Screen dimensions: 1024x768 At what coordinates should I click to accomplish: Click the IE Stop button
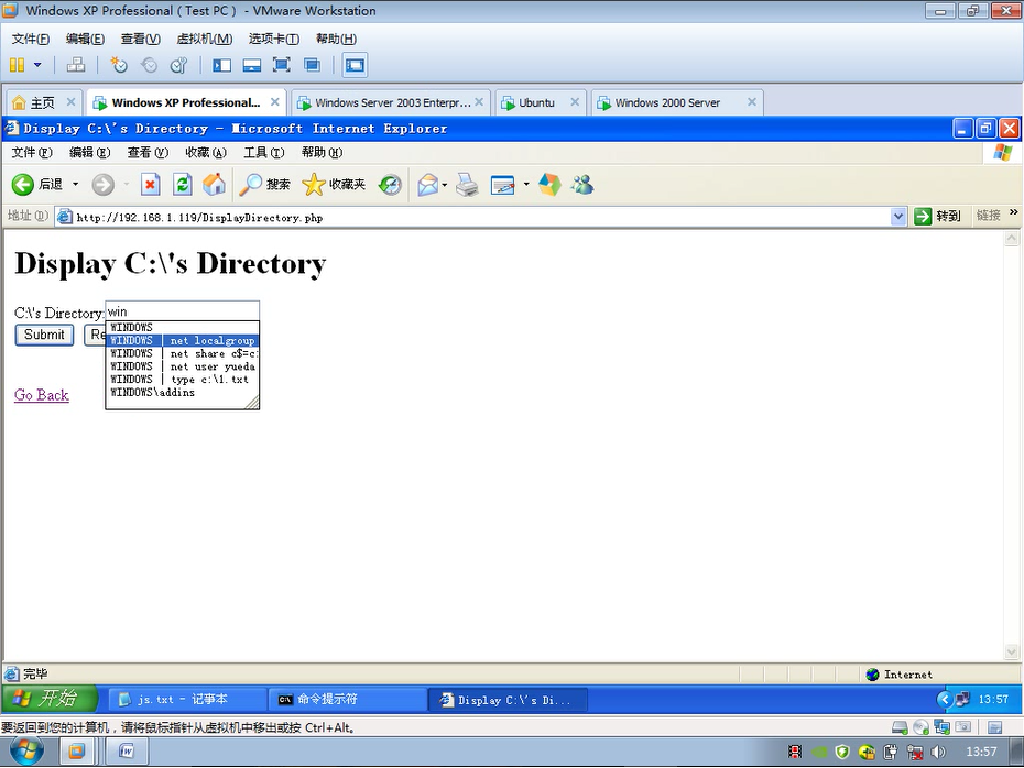(150, 185)
